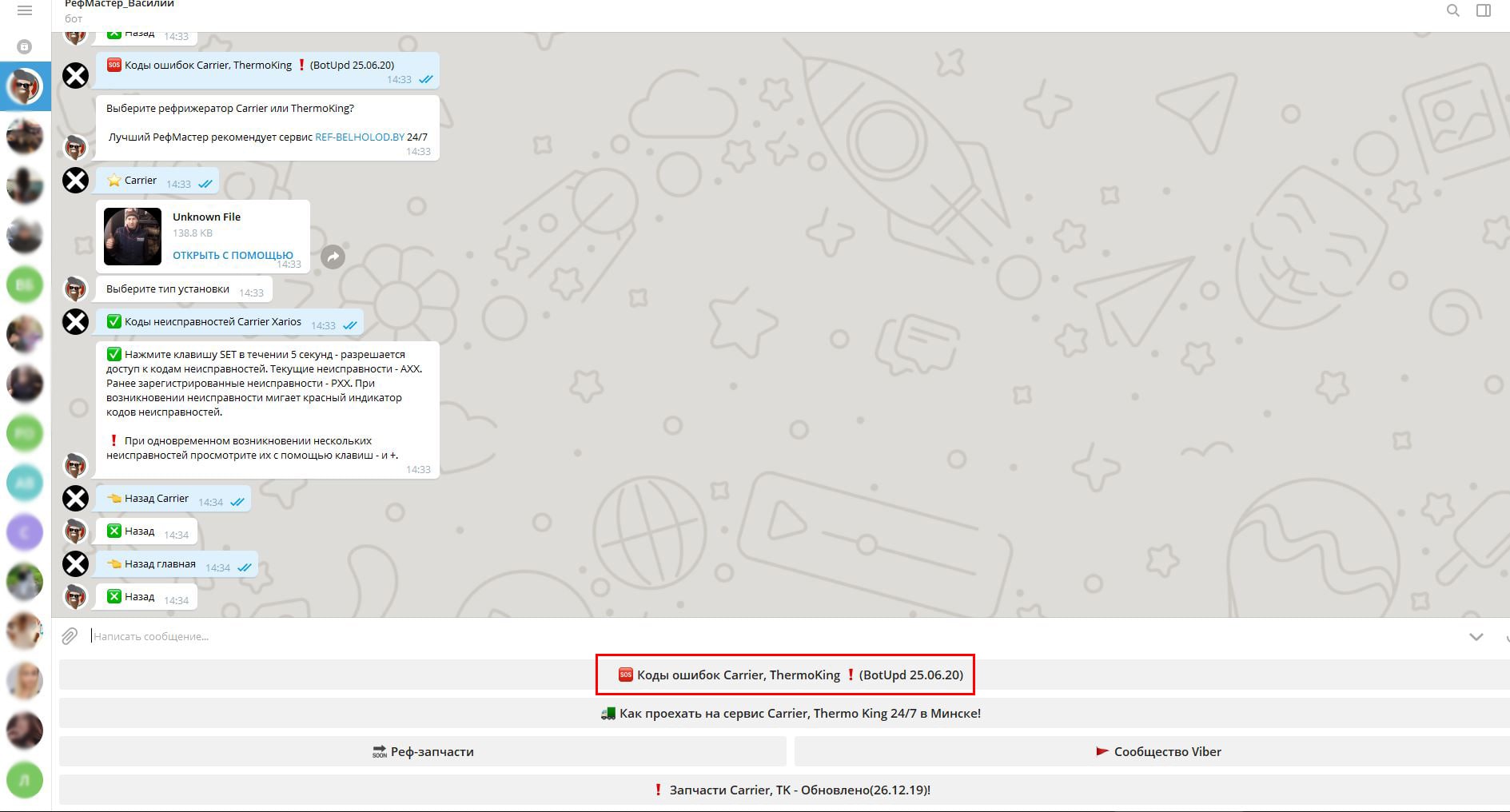Viewport: 1510px width, 812px height.
Task: Click the bot avatar beside 'Выберите тип установки'
Action: 76,289
